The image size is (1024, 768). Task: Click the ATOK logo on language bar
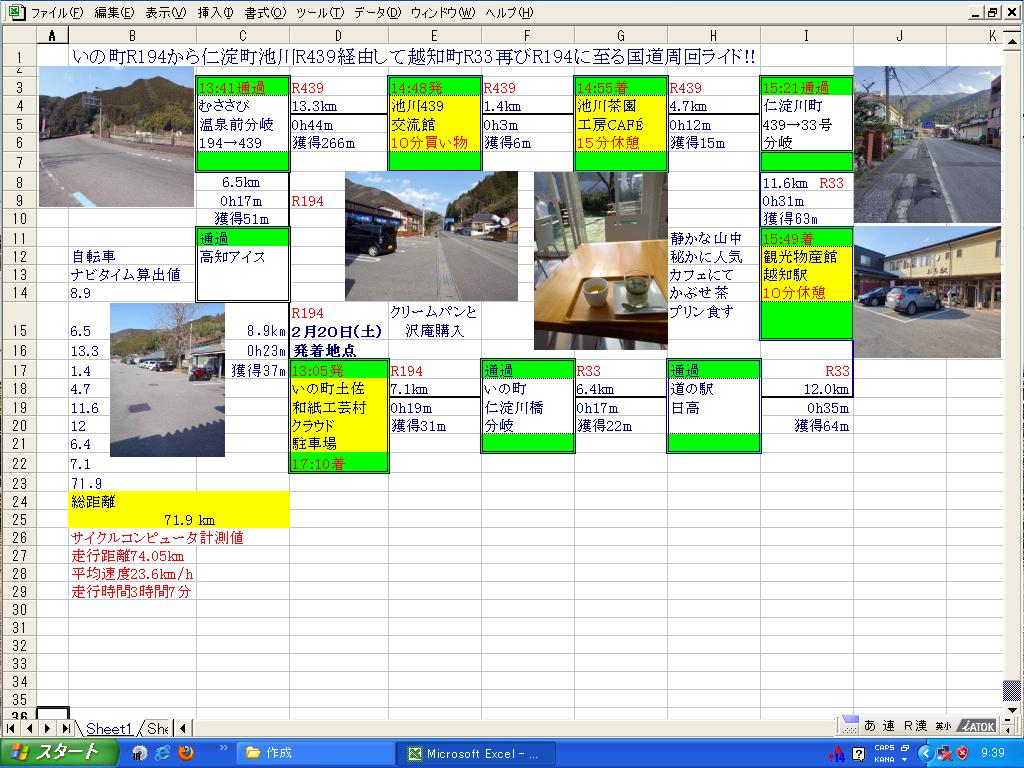[976, 726]
